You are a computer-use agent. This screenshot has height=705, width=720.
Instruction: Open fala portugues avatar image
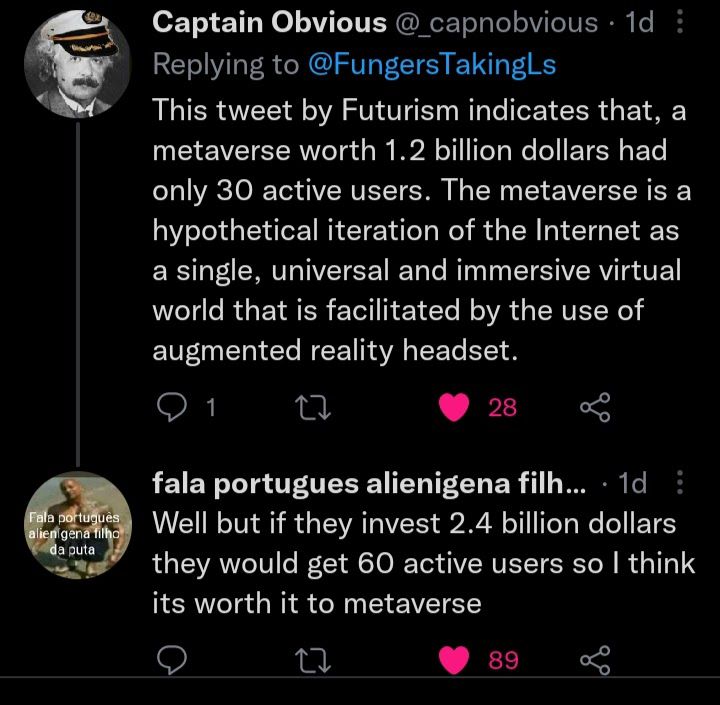coord(76,525)
